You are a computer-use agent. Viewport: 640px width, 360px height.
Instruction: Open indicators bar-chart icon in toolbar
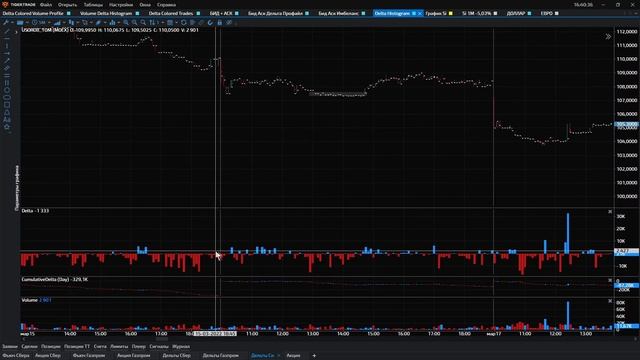click(x=112, y=22)
